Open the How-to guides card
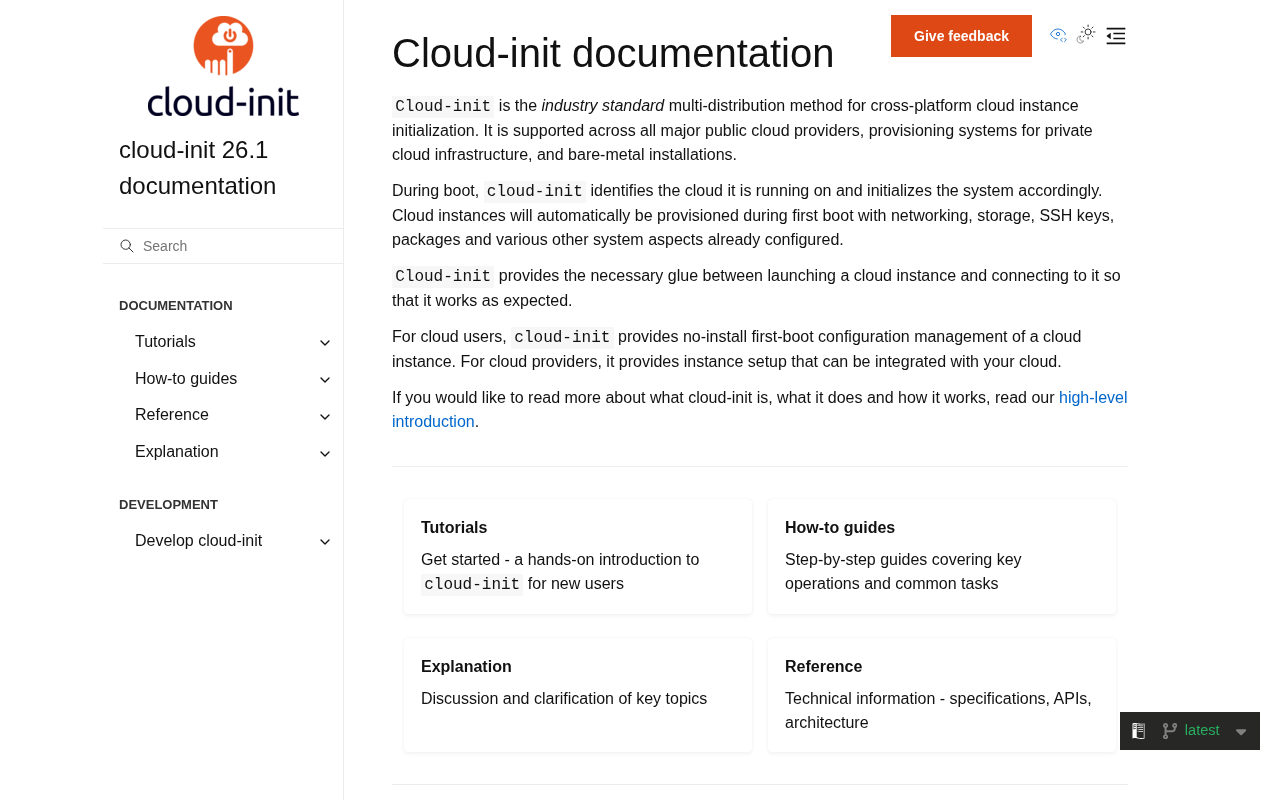Image resolution: width=1280 pixels, height=800 pixels. click(941, 556)
